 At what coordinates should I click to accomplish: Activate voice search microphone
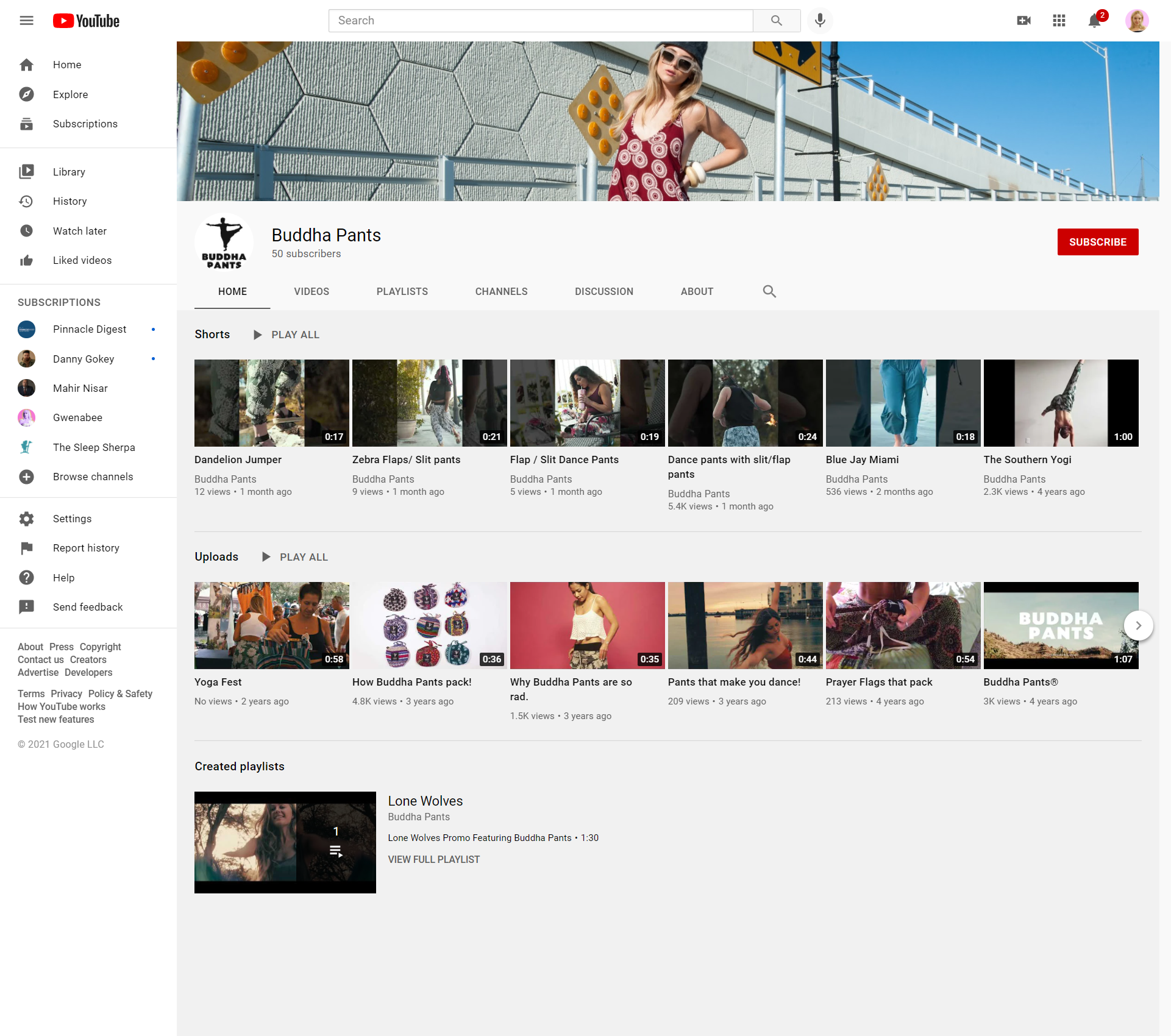[820, 21]
